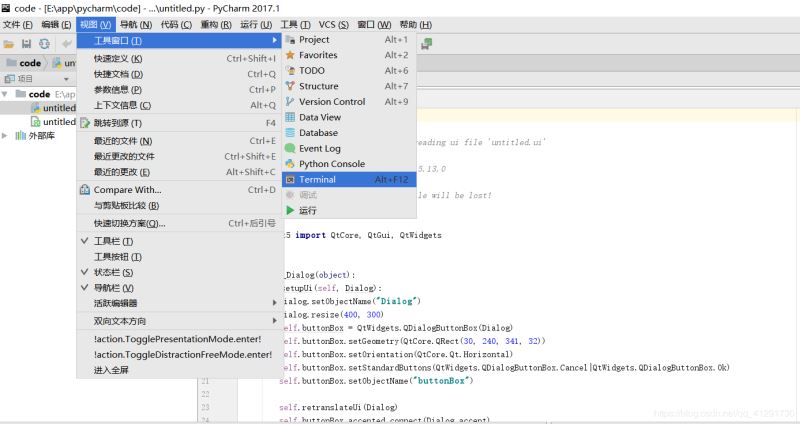This screenshot has height=424, width=800.
Task: Select the untitled ui file row
Action: pyautogui.click(x=38, y=122)
